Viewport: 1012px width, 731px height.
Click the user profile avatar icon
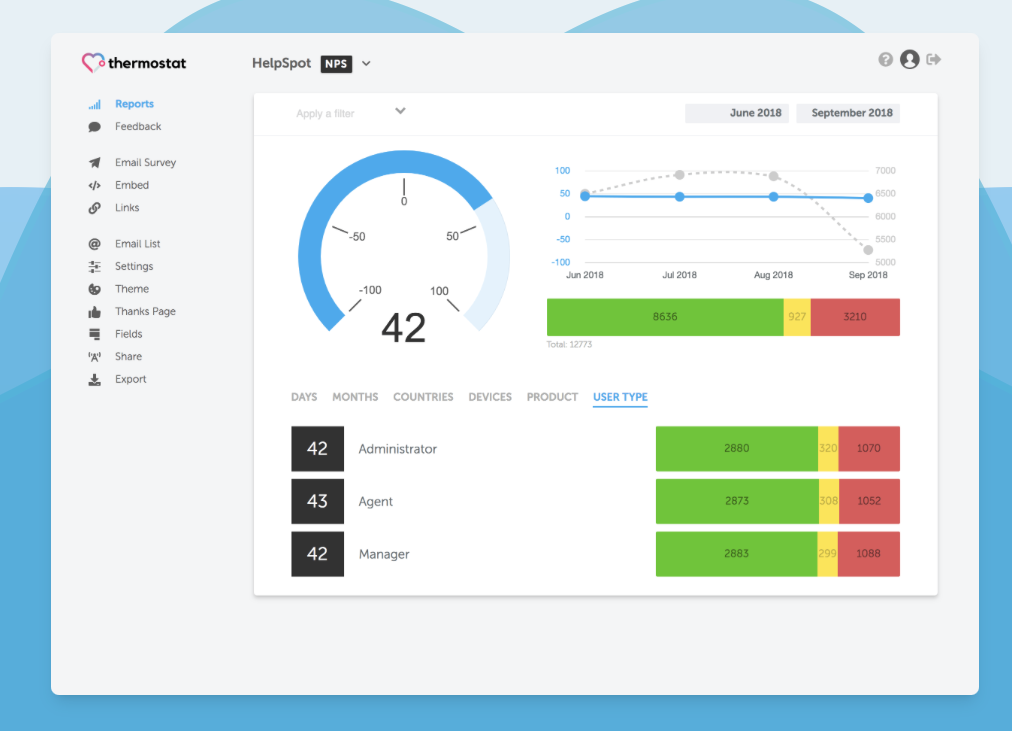tap(909, 60)
